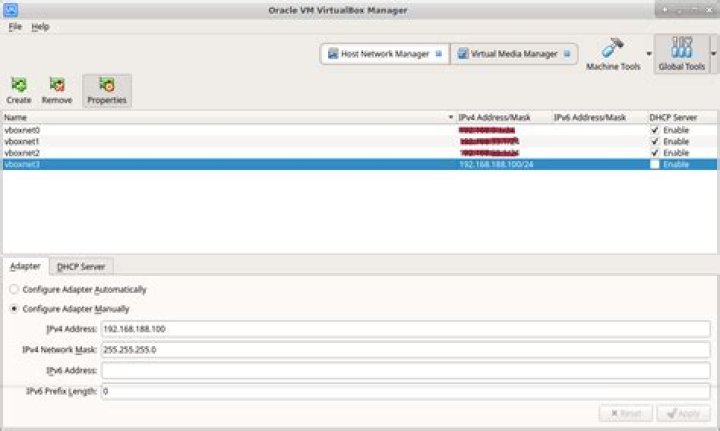Open the Help menu
This screenshot has width=720, height=431.
tap(40, 27)
